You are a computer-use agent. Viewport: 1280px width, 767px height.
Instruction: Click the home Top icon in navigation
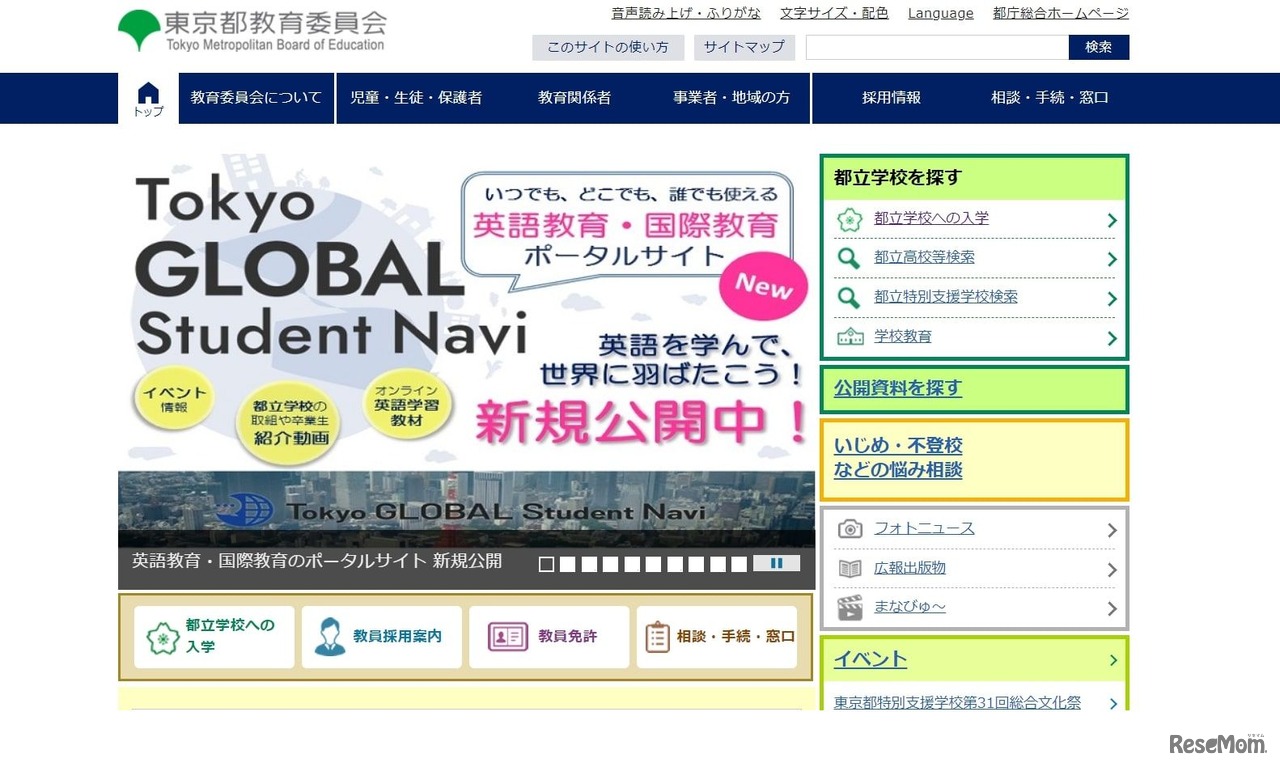click(148, 99)
